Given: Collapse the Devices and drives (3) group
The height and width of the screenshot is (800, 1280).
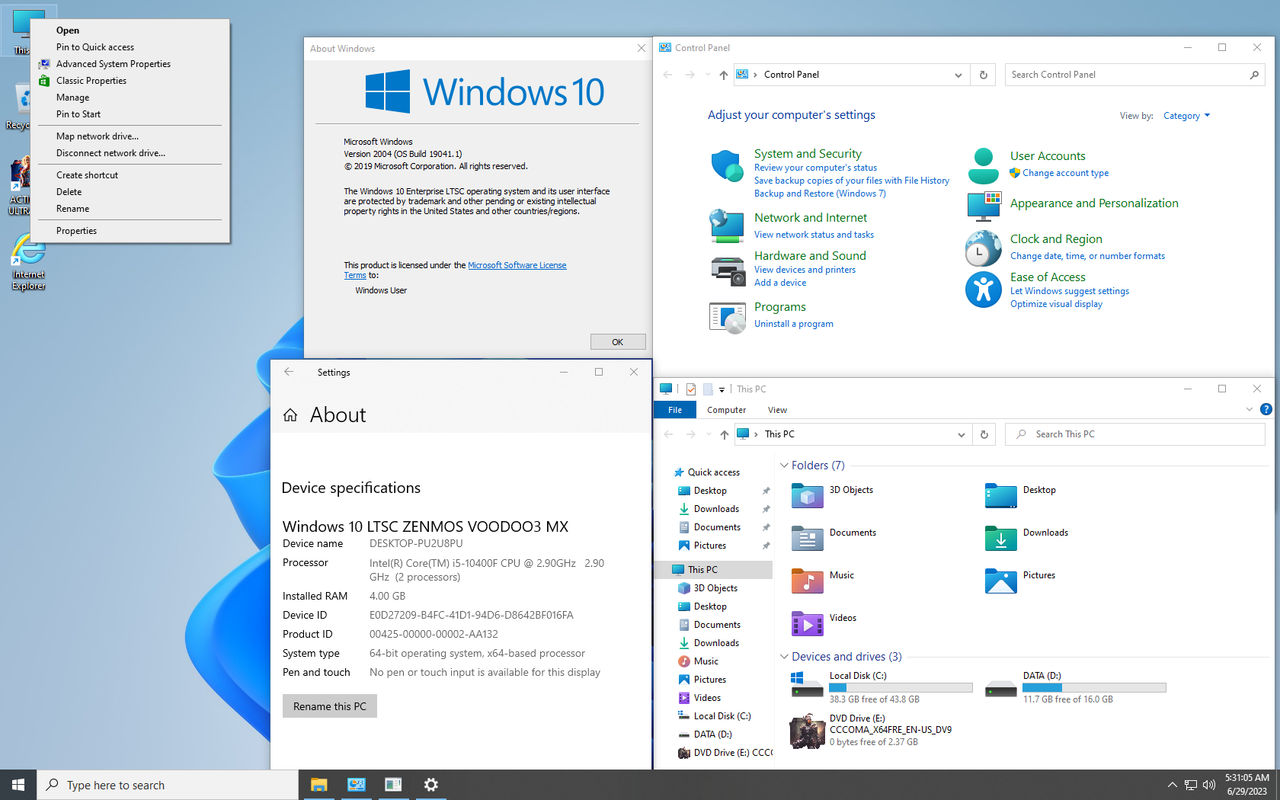Looking at the screenshot, I should (784, 657).
